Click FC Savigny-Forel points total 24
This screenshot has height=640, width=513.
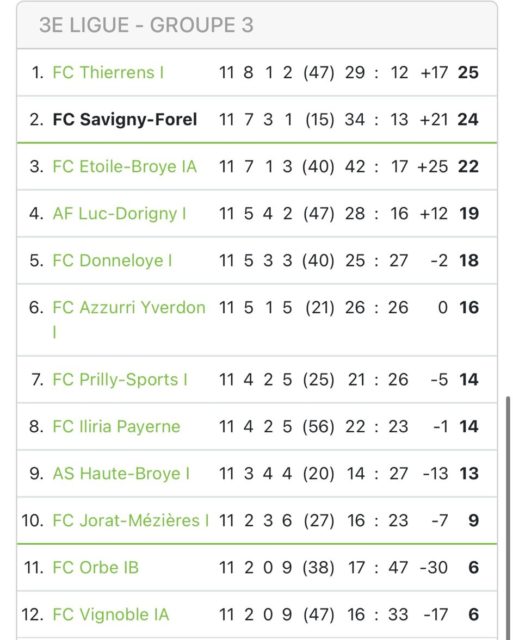(x=468, y=120)
